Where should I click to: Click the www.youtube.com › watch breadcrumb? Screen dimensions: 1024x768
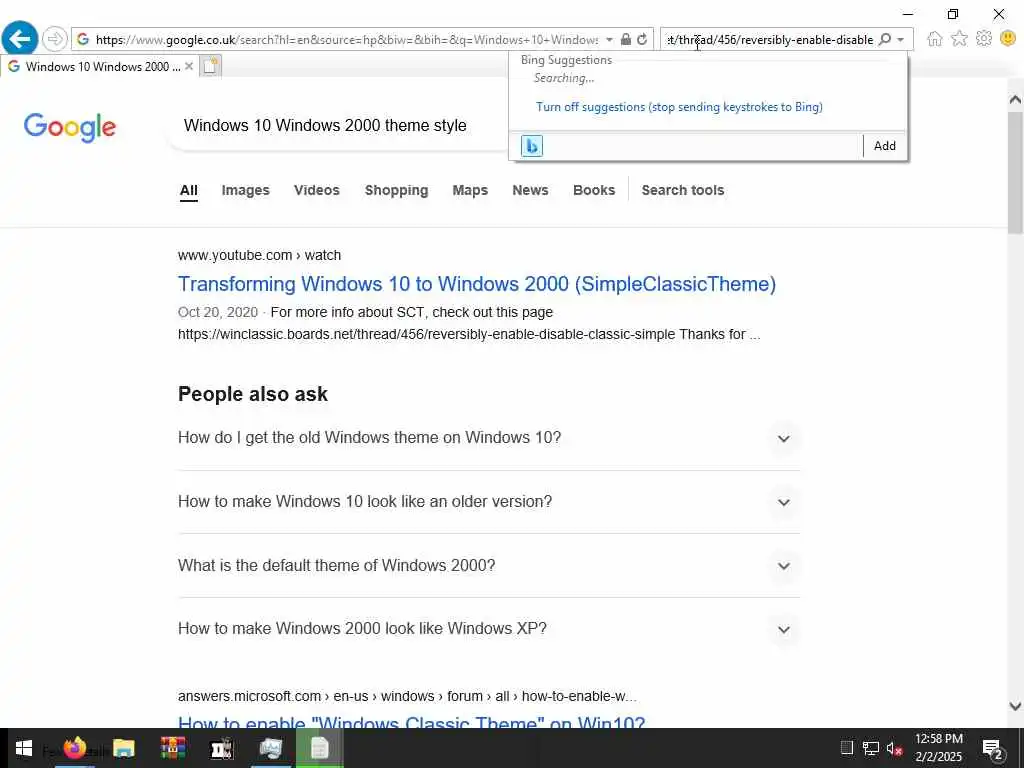click(259, 255)
